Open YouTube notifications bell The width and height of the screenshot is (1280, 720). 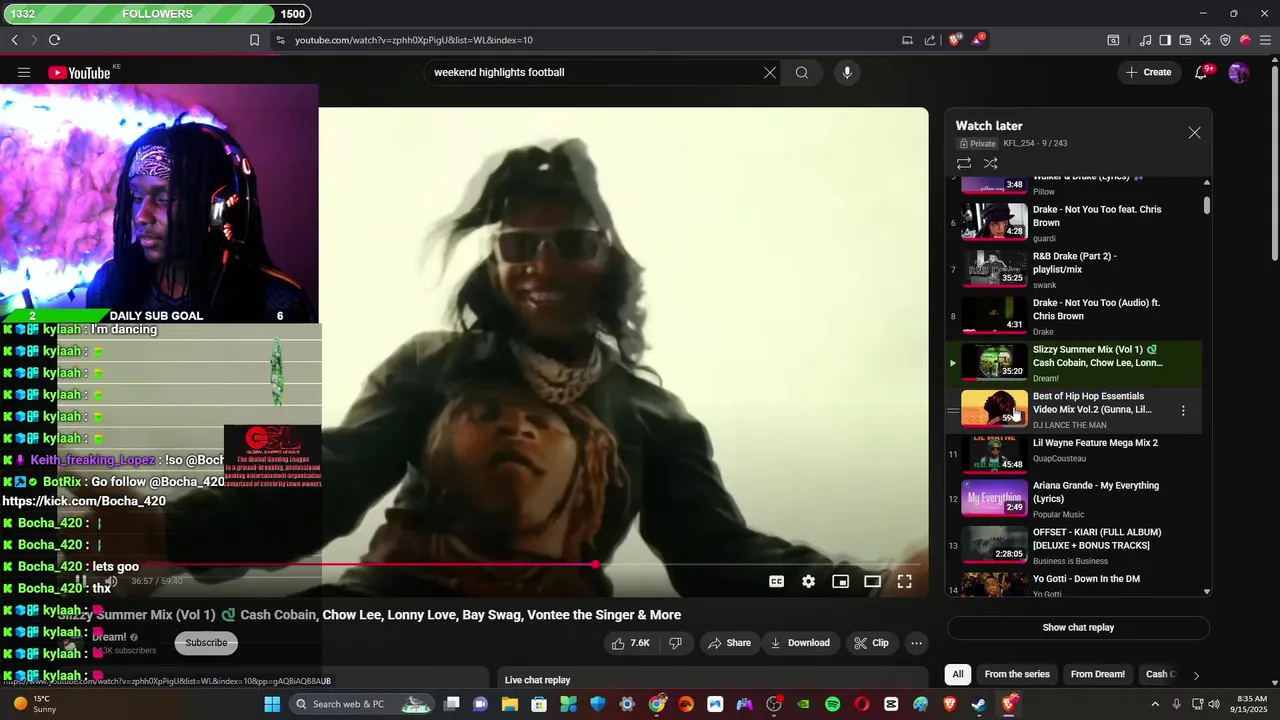[x=1201, y=72]
